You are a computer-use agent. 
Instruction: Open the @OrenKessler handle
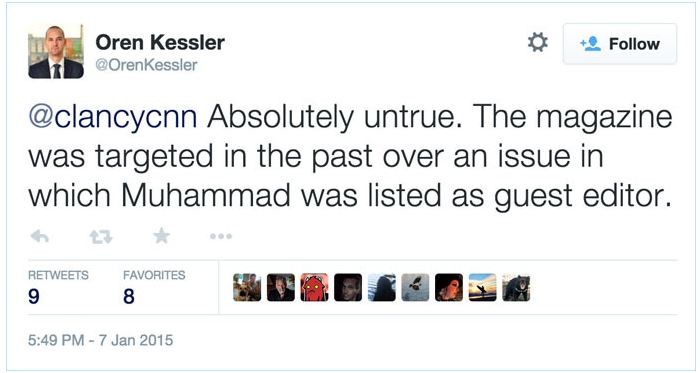click(146, 65)
